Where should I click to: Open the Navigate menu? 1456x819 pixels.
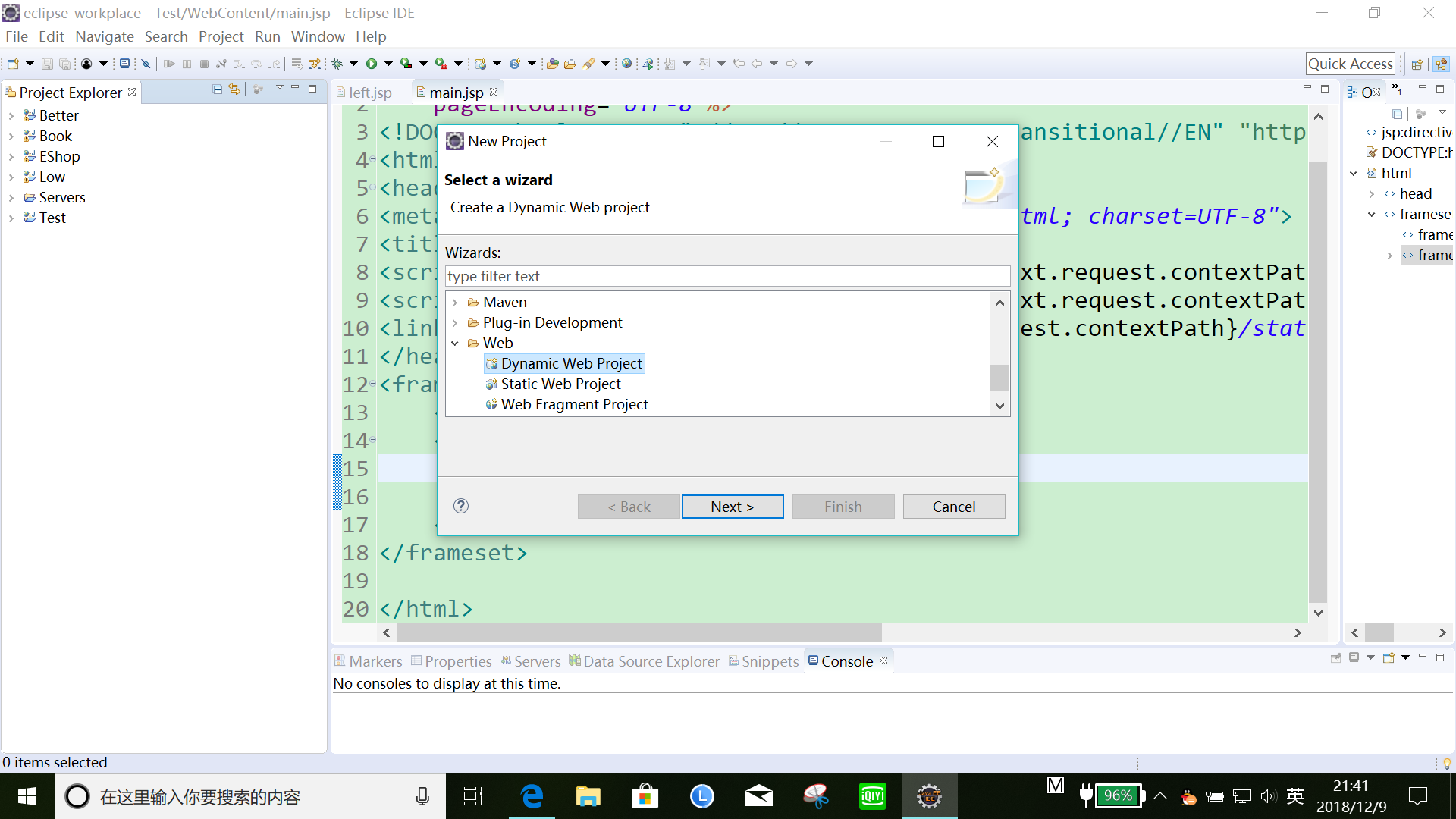coord(105,36)
